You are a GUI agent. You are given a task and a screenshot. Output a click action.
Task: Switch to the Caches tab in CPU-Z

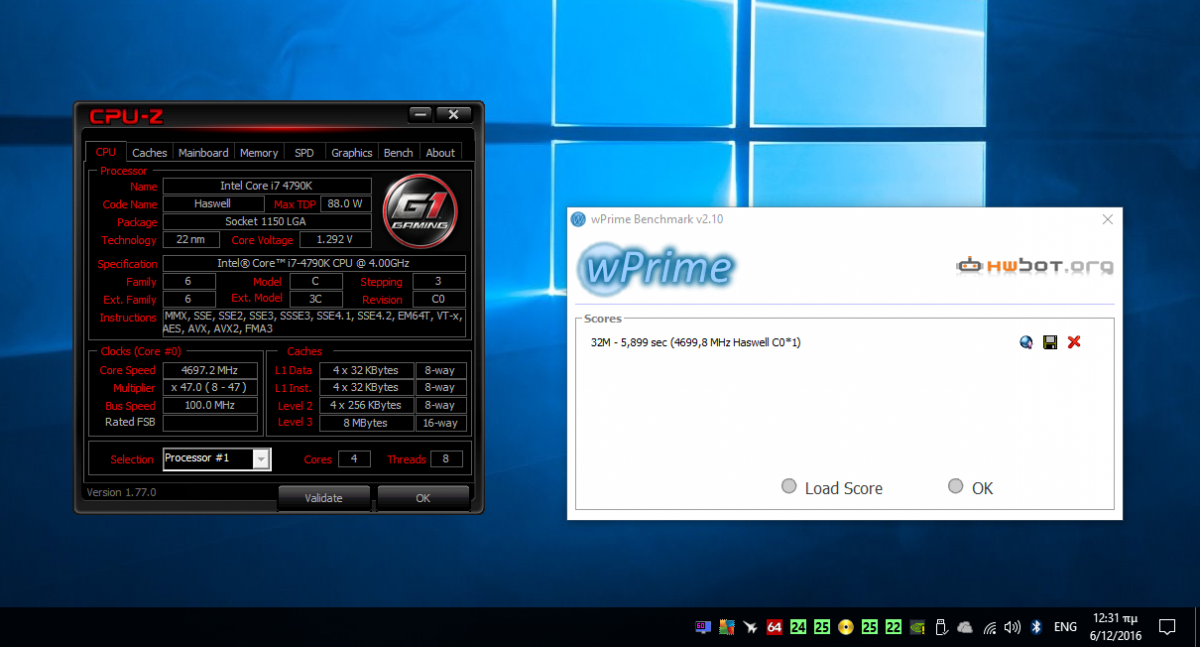150,153
